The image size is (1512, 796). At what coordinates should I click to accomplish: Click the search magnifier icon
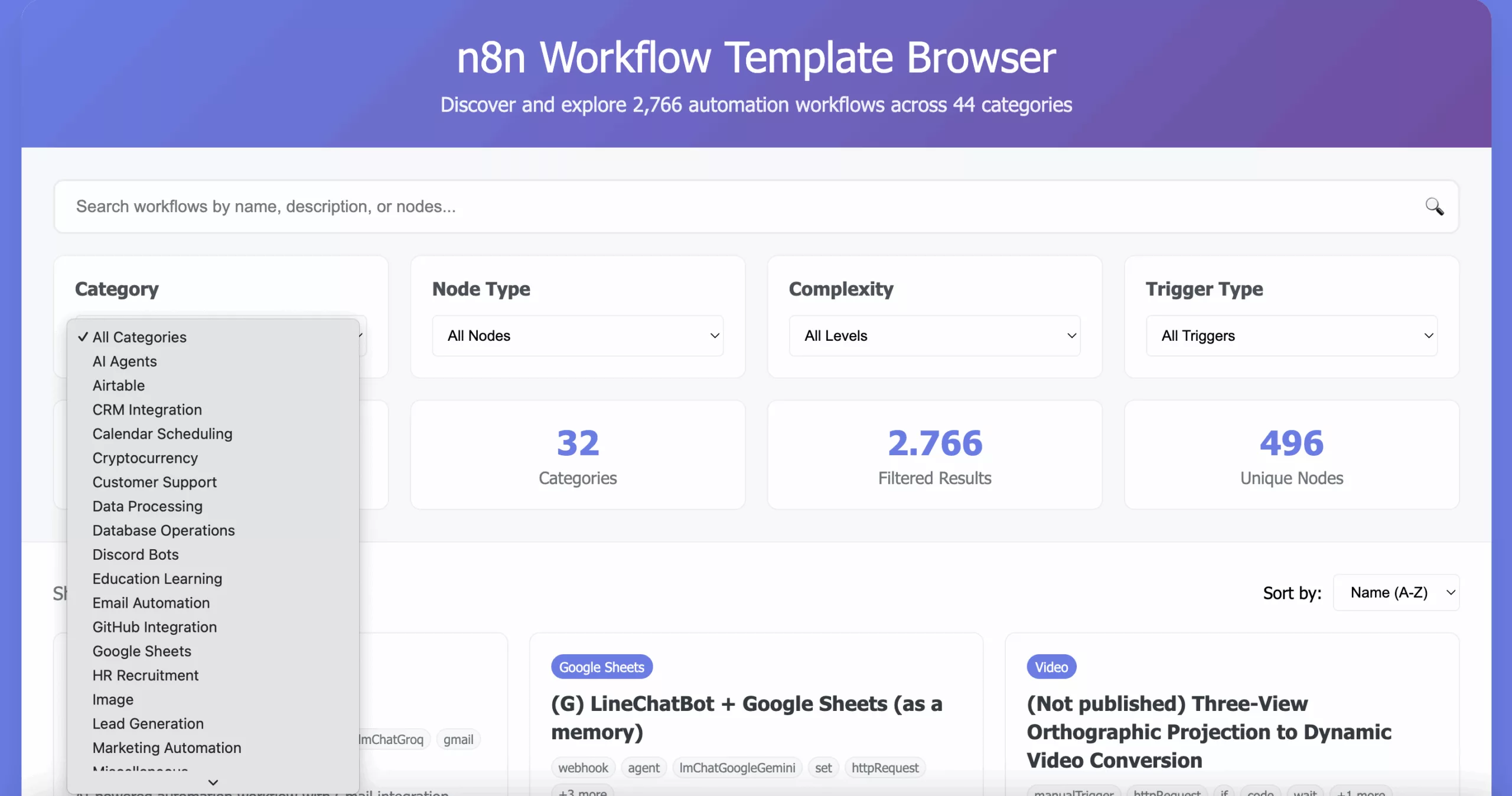(1434, 207)
